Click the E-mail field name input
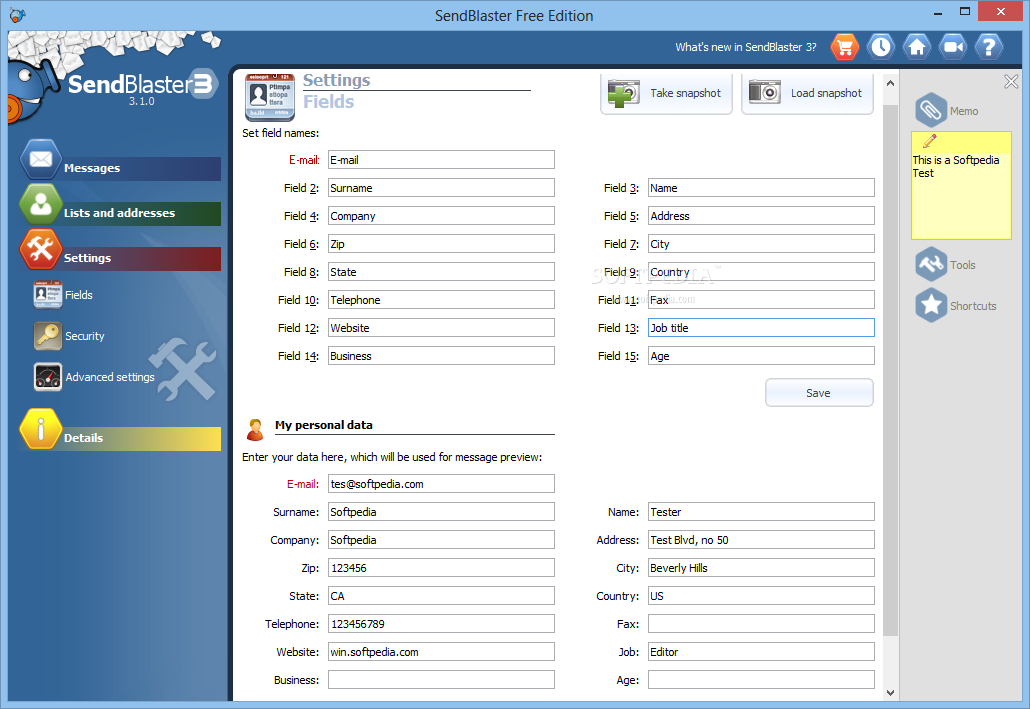 441,160
